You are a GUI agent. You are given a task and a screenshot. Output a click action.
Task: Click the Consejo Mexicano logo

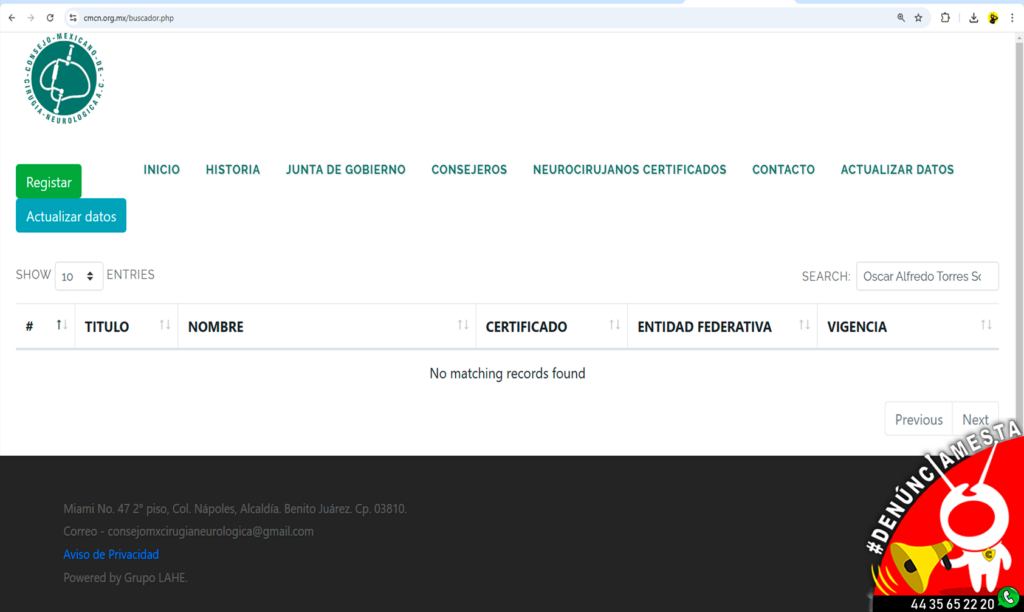click(65, 79)
